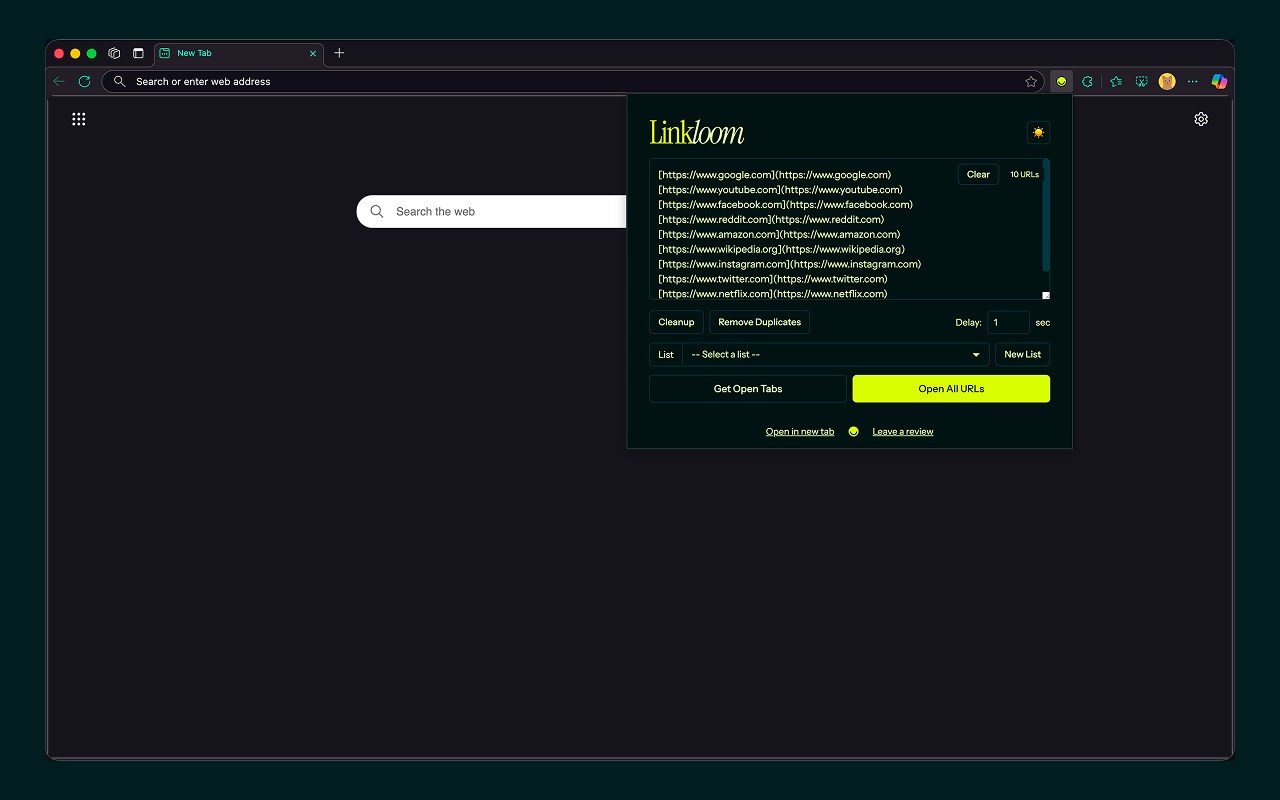Close the New Tab tab

(x=313, y=53)
